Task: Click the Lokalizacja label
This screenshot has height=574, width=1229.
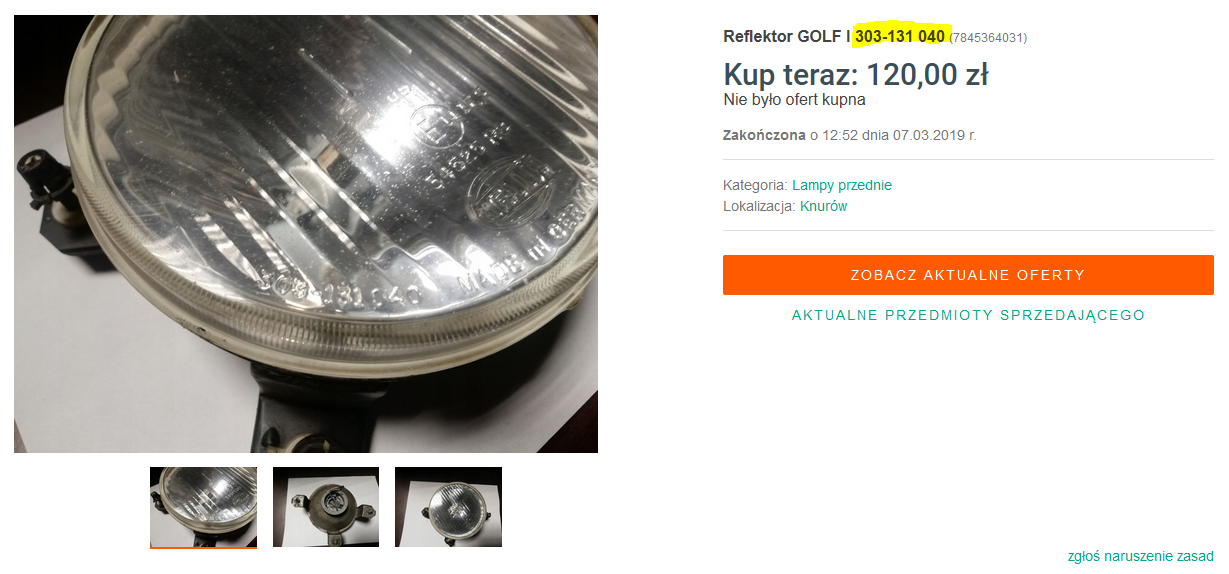Action: point(759,206)
